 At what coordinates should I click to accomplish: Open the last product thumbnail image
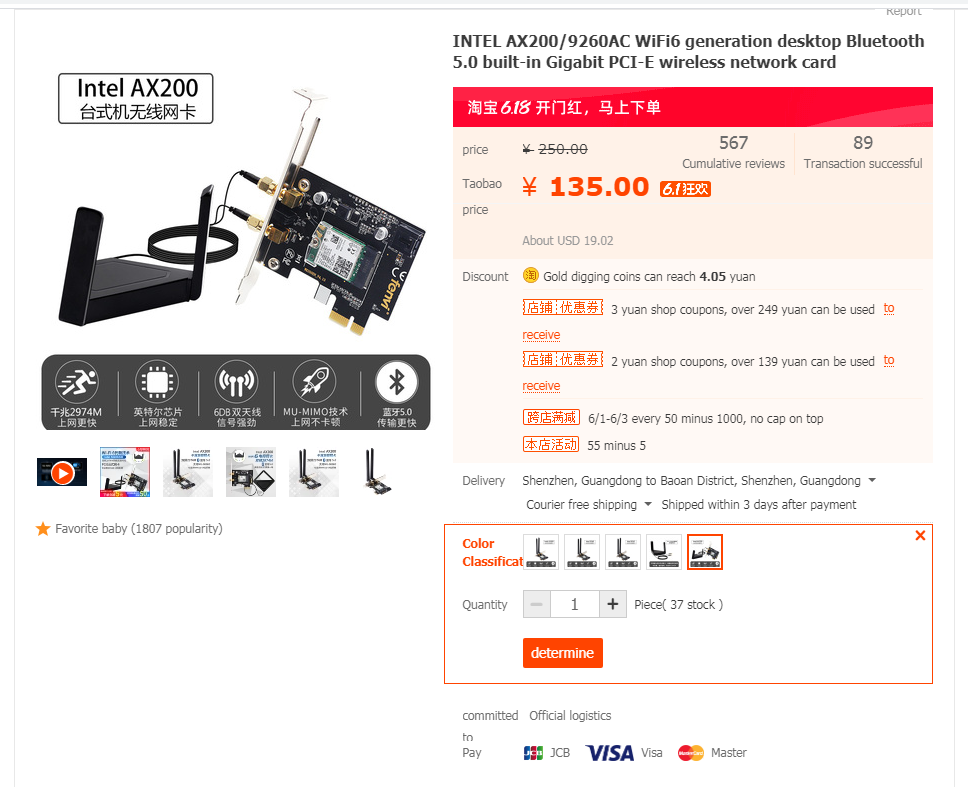[x=377, y=472]
